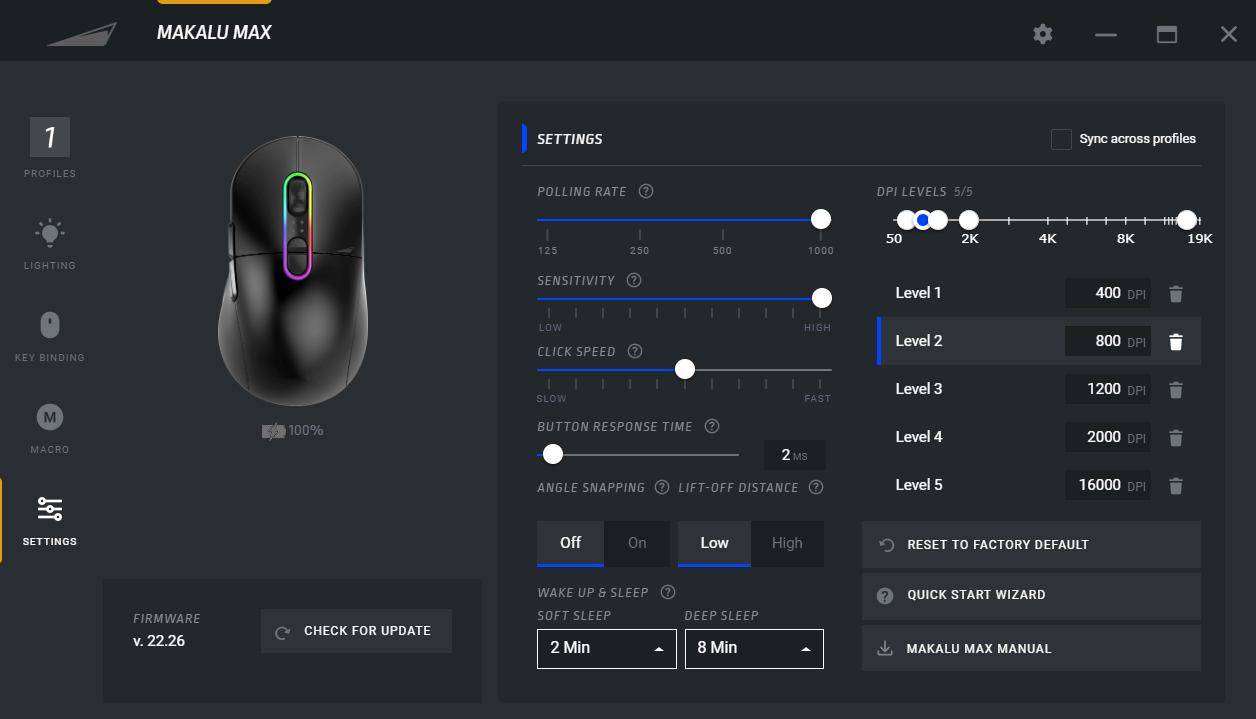Open the Macro section
1256x719 pixels.
click(50, 429)
